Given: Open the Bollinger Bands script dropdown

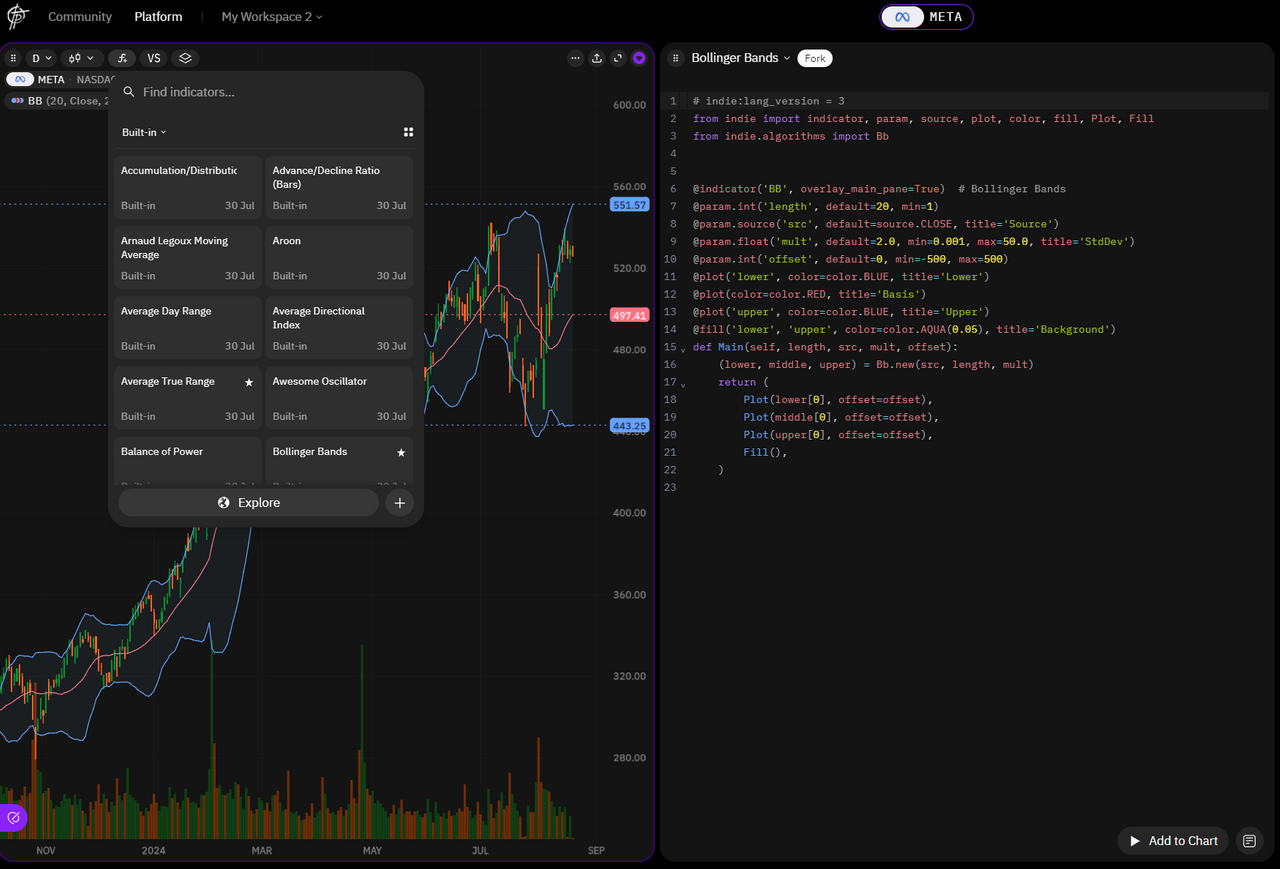Looking at the screenshot, I should (x=741, y=58).
